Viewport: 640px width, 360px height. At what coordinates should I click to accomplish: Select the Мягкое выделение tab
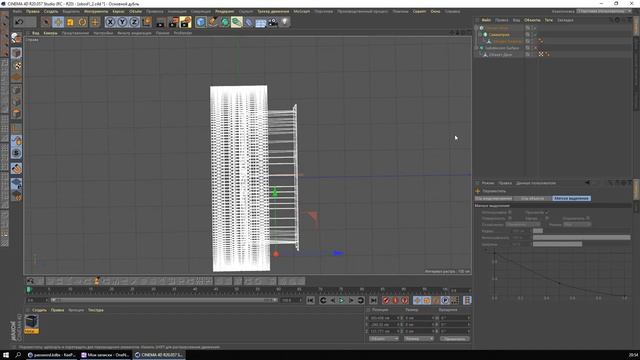(571, 198)
